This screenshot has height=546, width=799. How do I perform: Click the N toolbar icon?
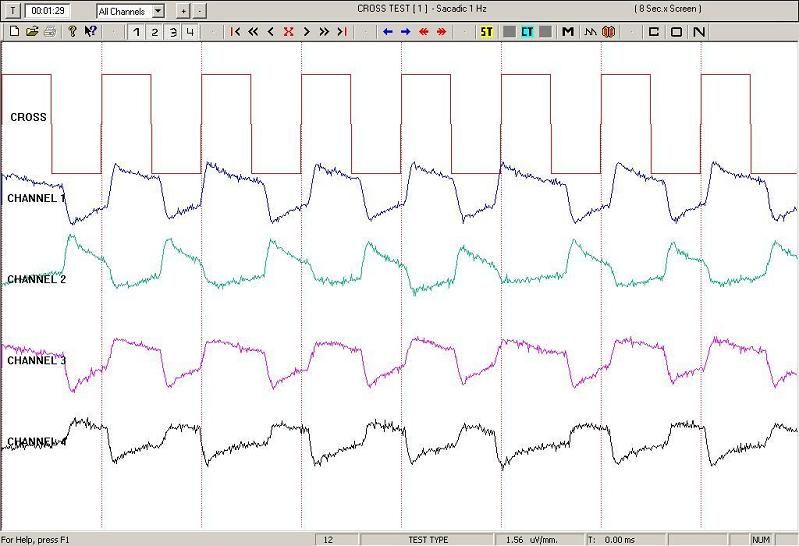(699, 32)
